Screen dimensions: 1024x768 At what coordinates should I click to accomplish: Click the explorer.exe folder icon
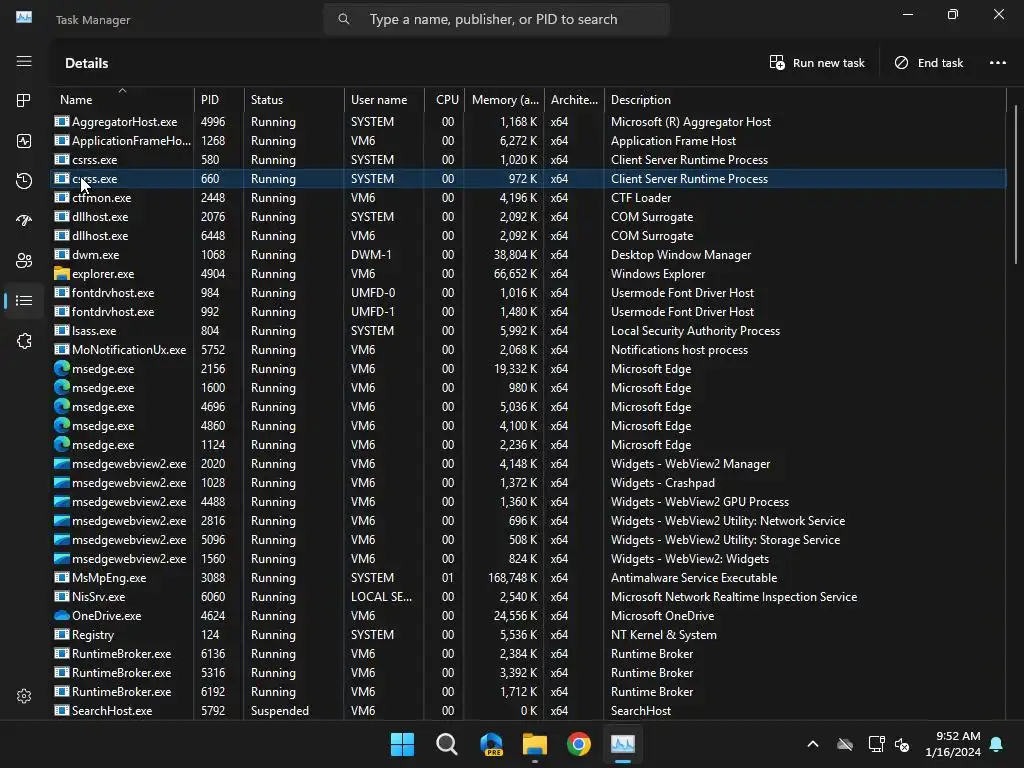coord(61,274)
